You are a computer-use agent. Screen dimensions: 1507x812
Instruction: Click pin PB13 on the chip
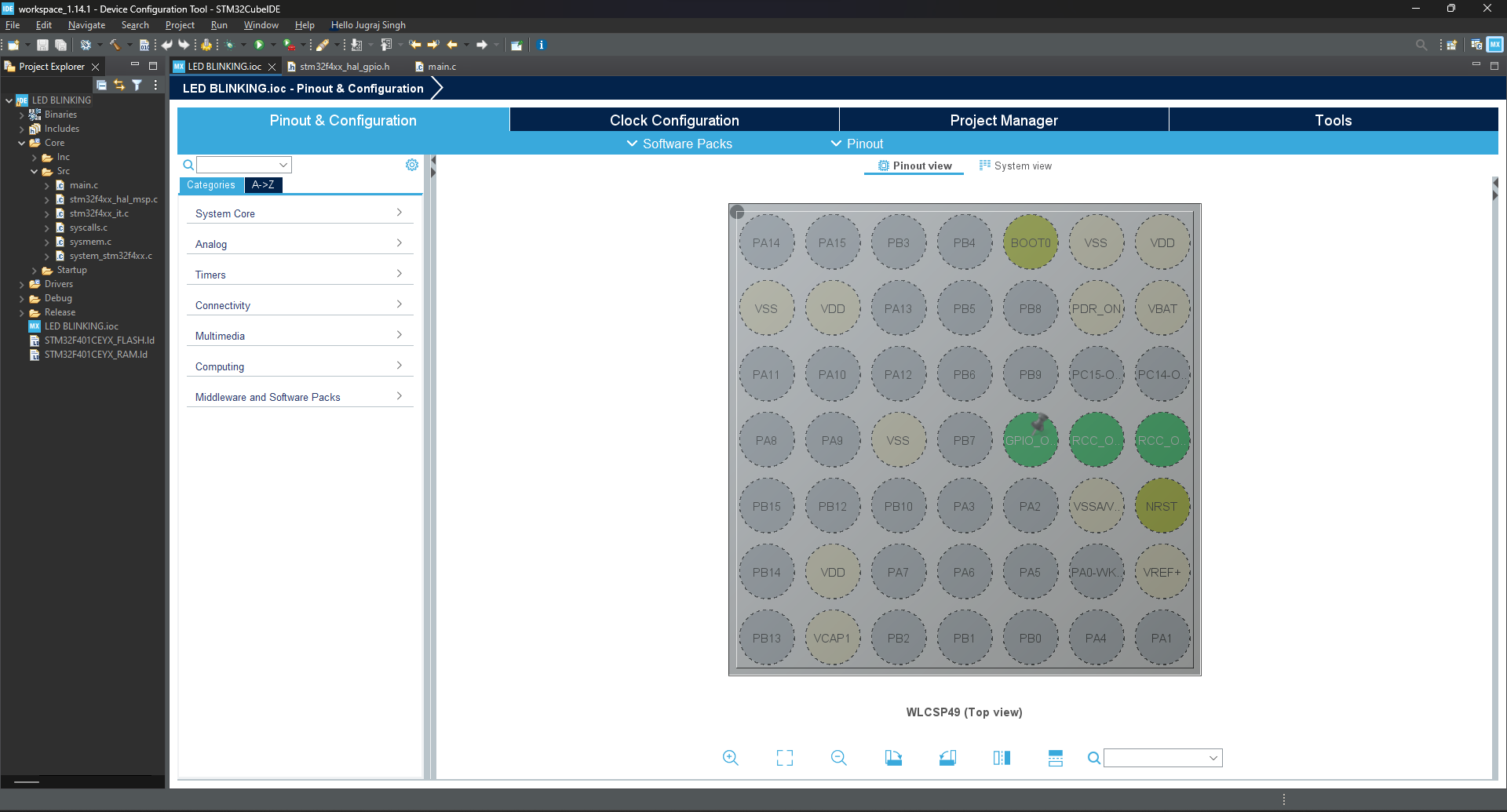(766, 638)
